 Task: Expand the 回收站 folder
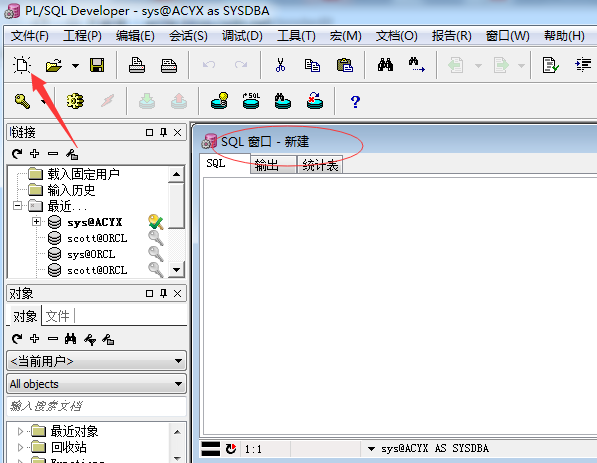coord(20,447)
